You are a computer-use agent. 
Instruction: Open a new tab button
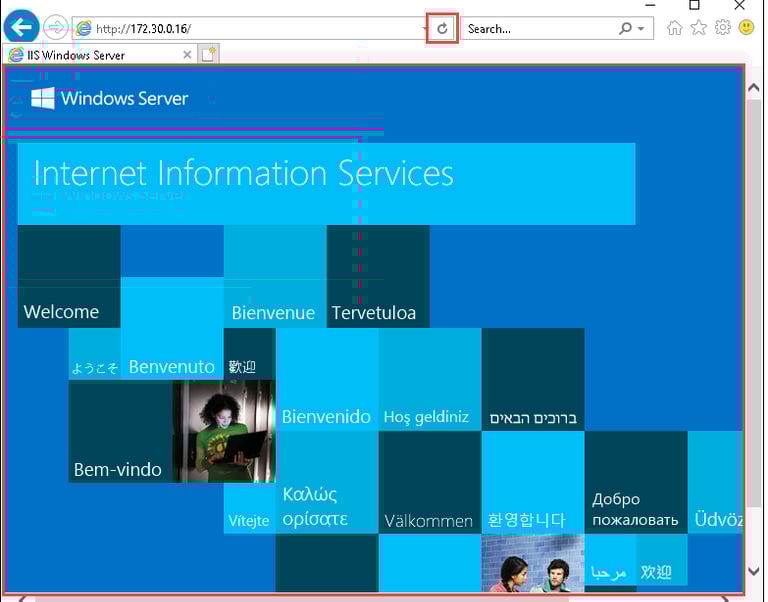click(x=209, y=54)
